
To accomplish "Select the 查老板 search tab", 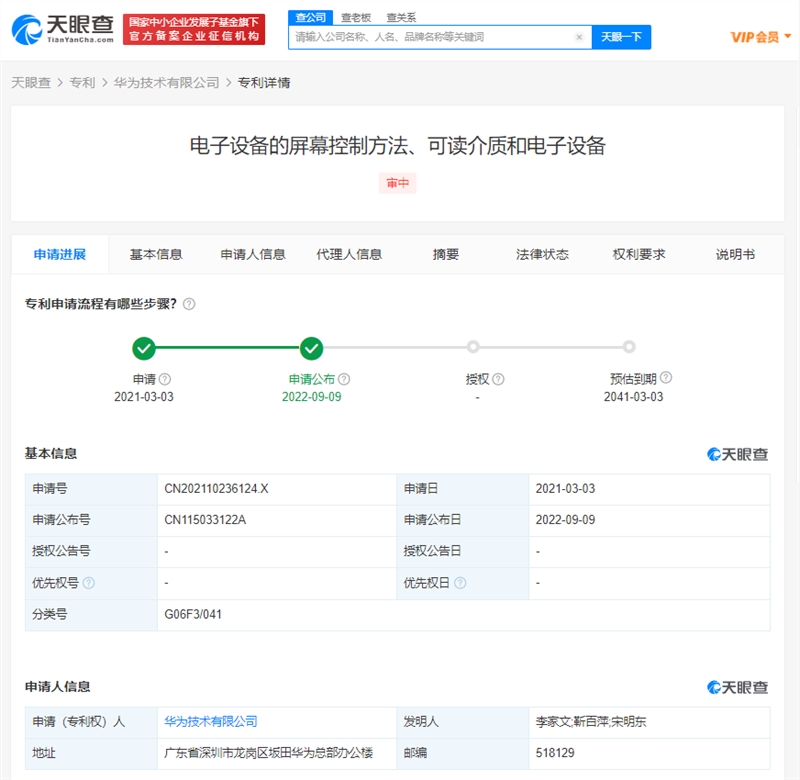I will 356,17.
